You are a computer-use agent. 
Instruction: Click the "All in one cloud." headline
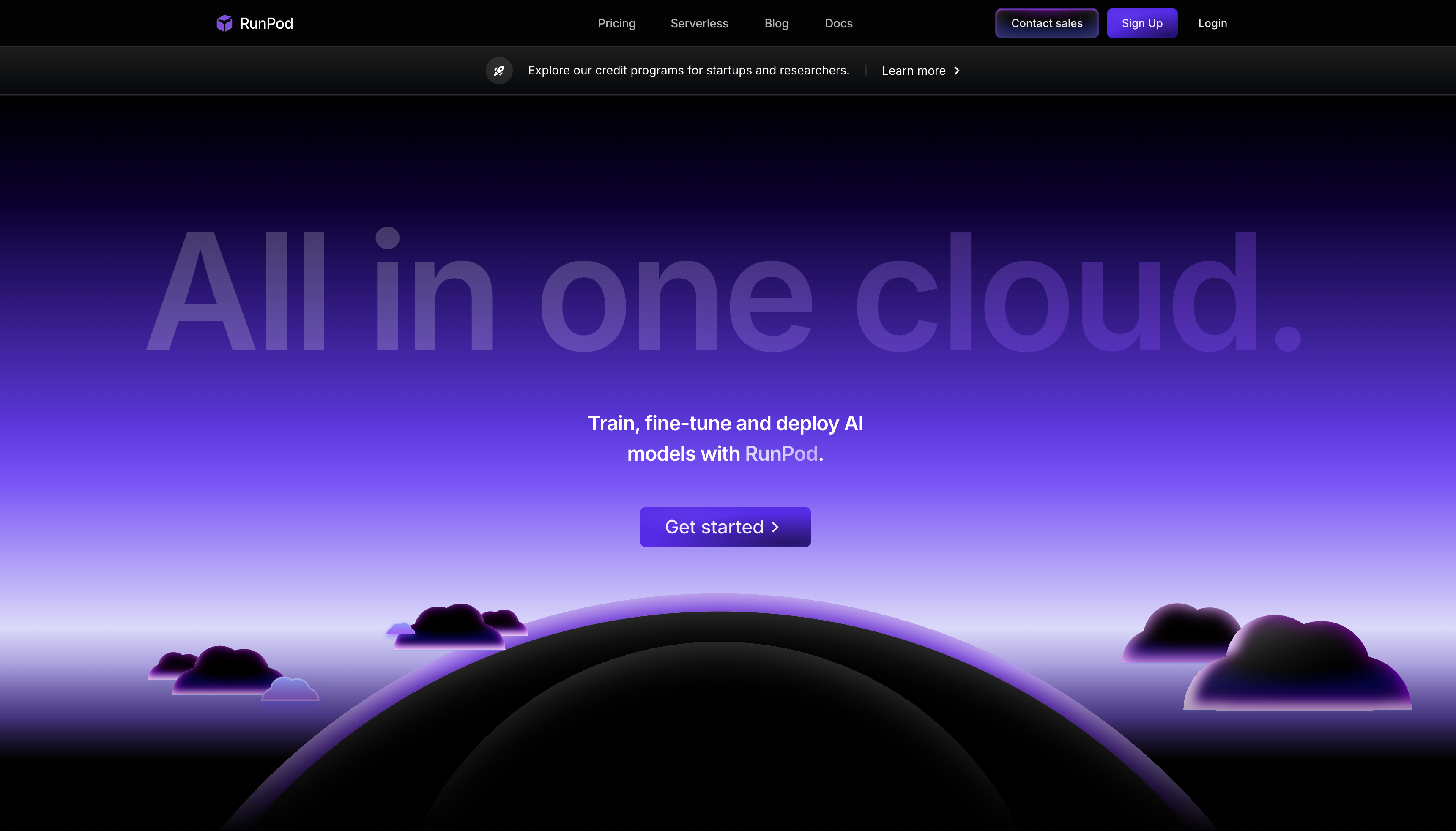point(724,291)
